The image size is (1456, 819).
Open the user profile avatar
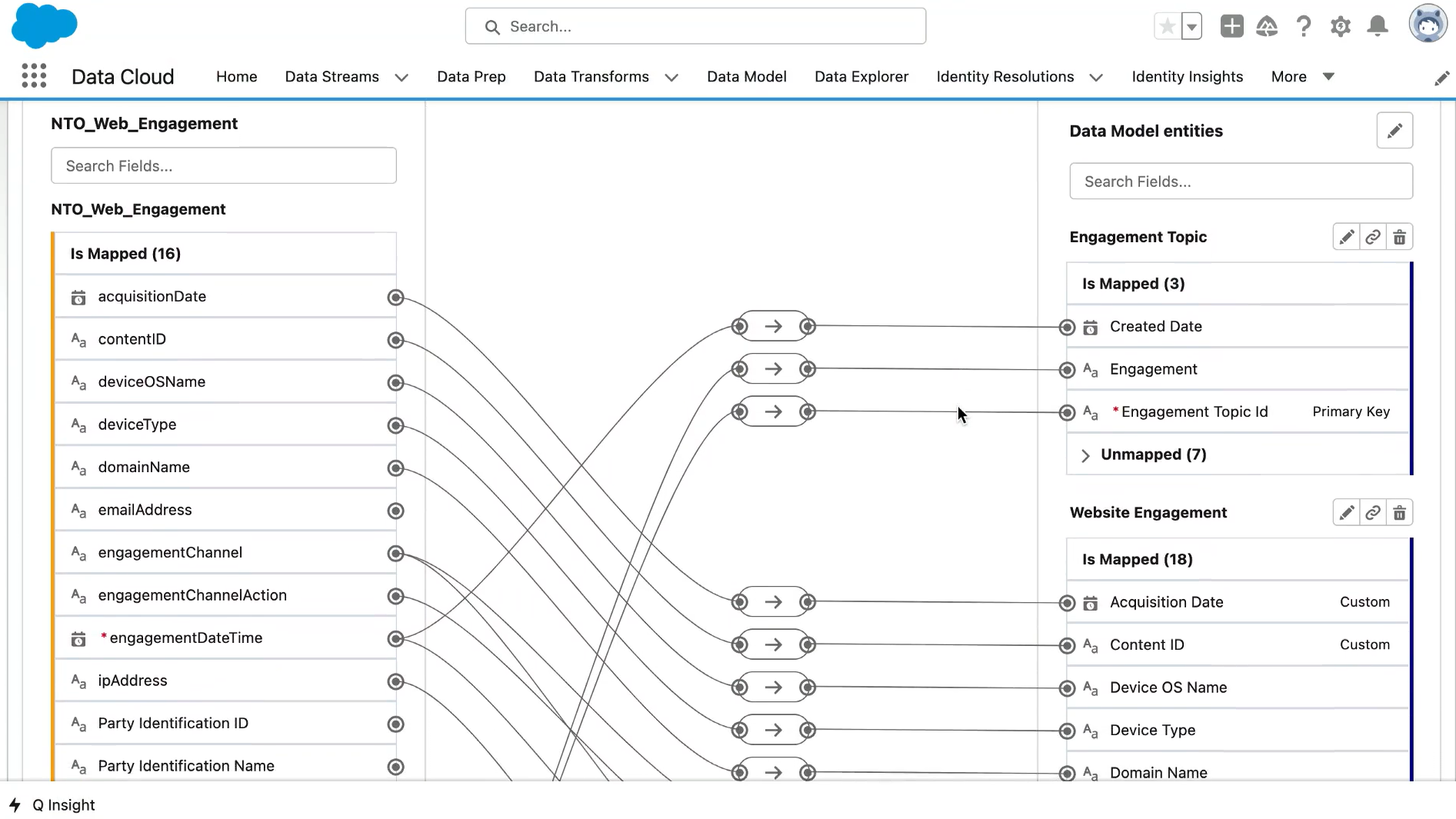pos(1428,24)
